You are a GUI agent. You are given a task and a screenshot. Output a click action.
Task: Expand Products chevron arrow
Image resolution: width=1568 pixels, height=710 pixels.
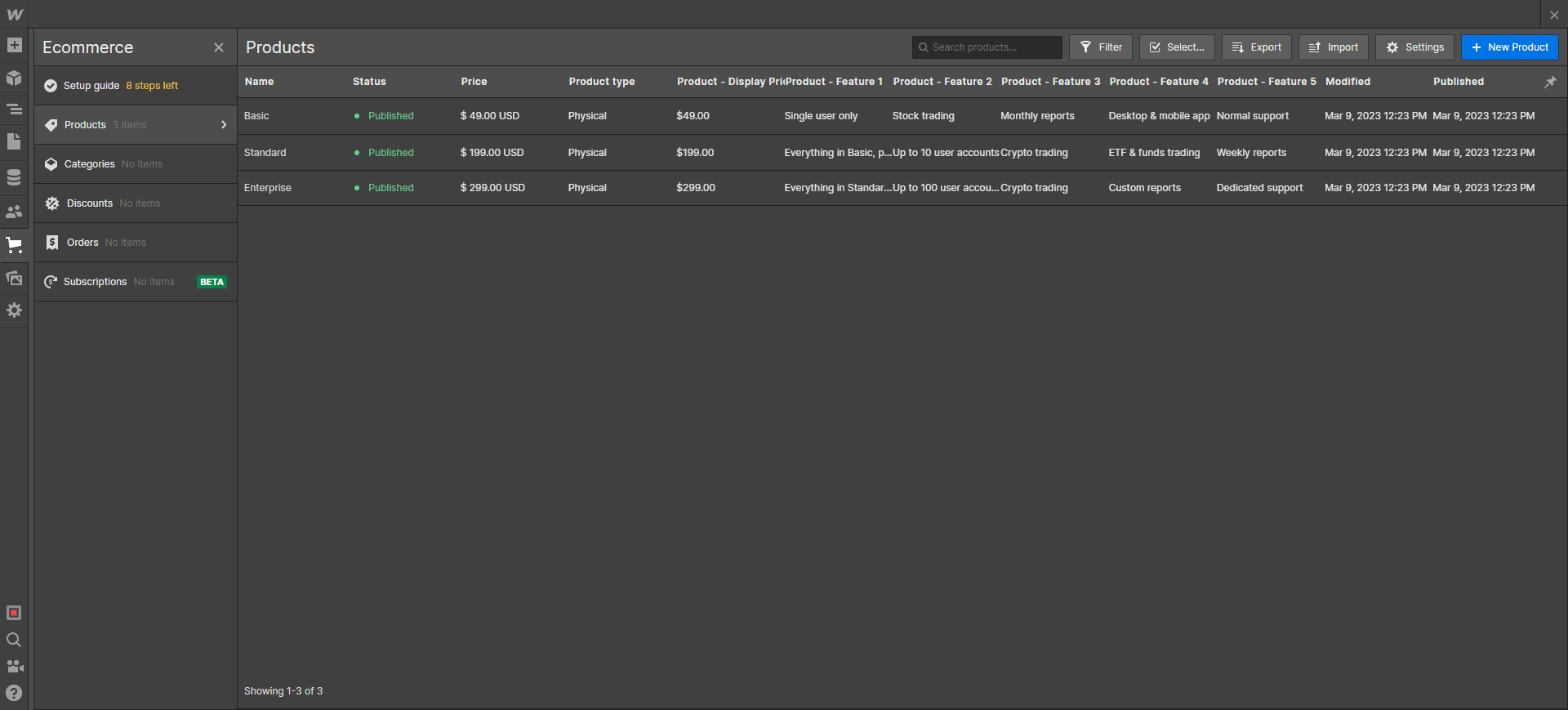(x=223, y=125)
